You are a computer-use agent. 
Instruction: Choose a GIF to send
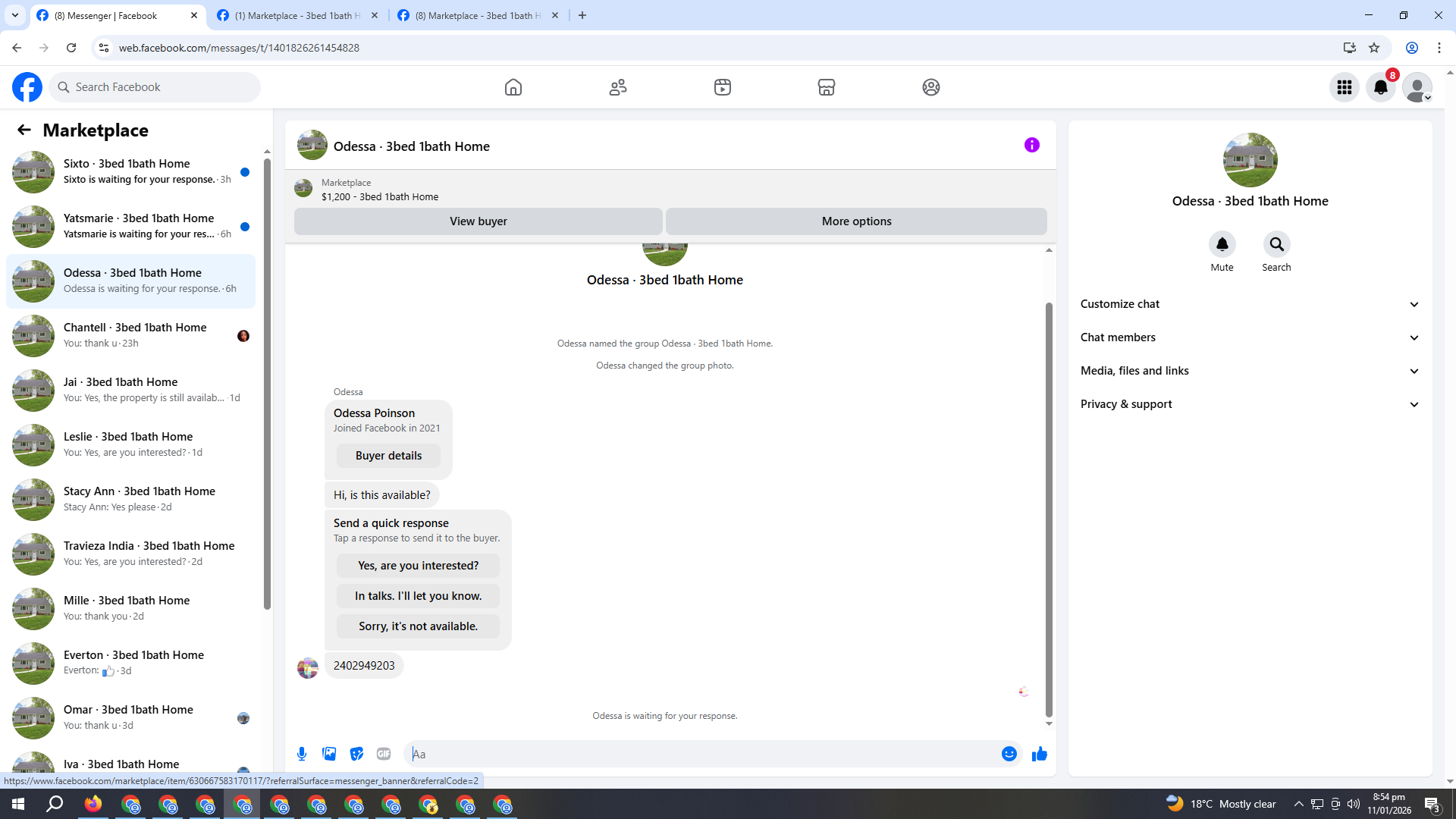point(384,754)
